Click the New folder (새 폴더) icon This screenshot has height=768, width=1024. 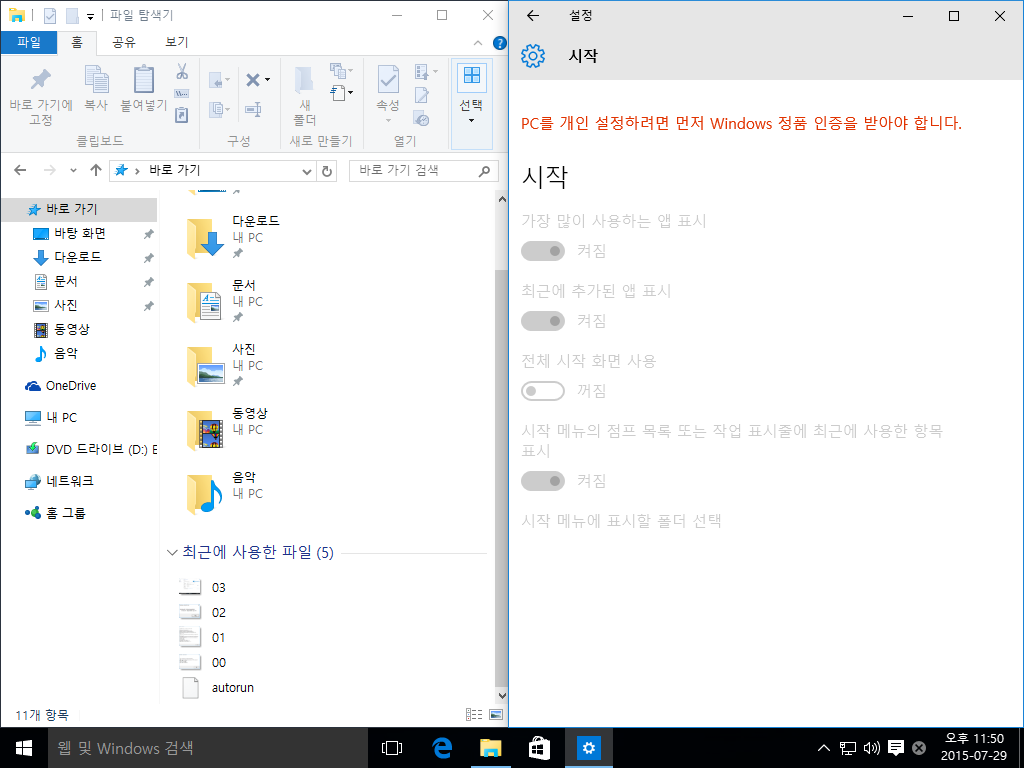pyautogui.click(x=304, y=80)
